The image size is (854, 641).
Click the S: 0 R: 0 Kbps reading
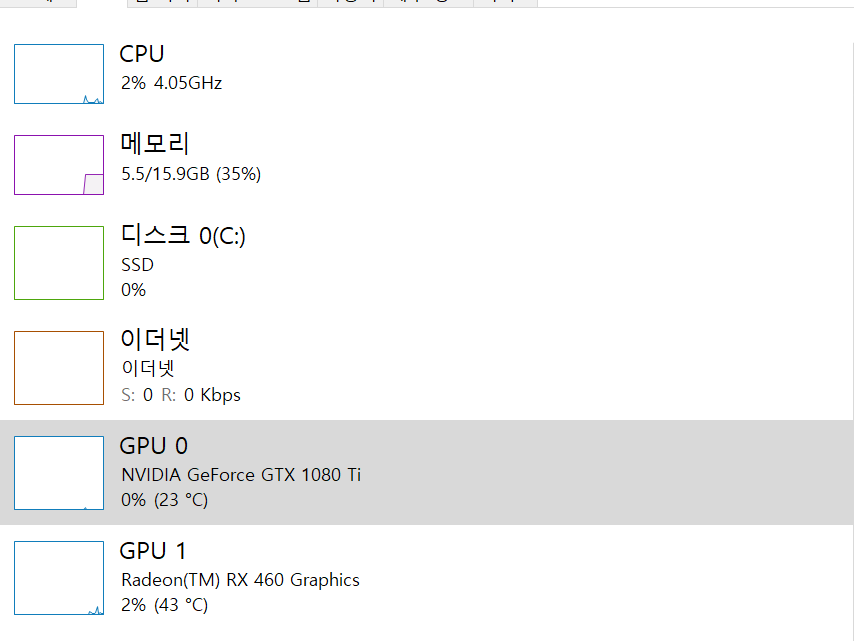181,395
